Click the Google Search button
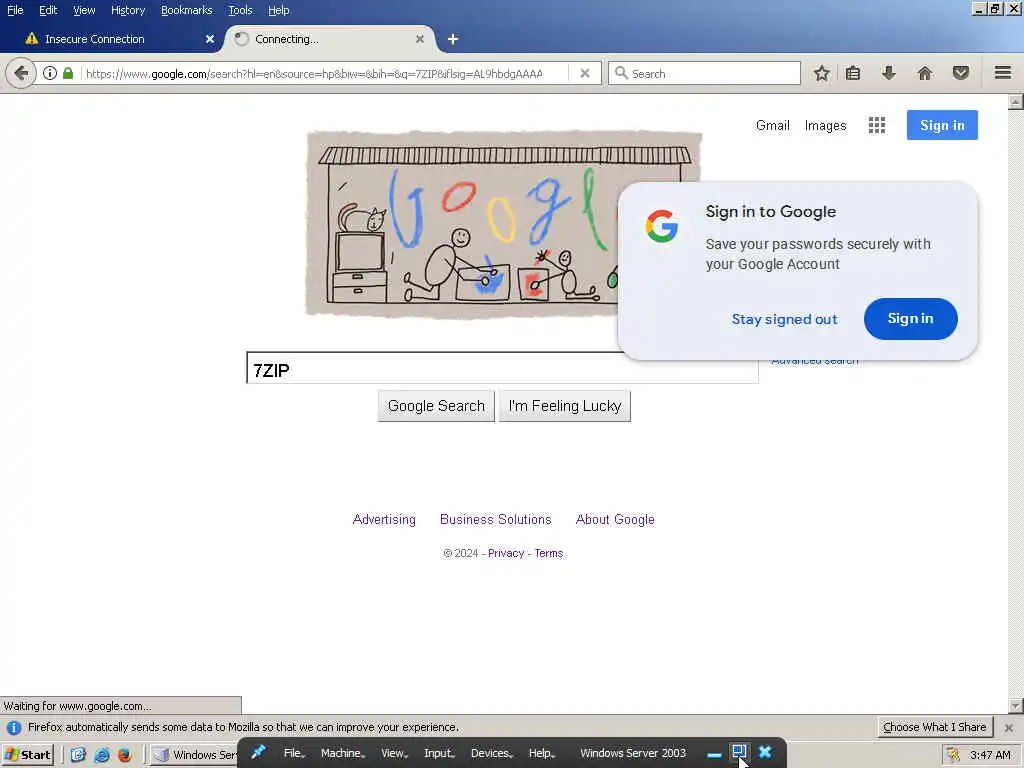Image resolution: width=1024 pixels, height=768 pixels. pos(436,406)
